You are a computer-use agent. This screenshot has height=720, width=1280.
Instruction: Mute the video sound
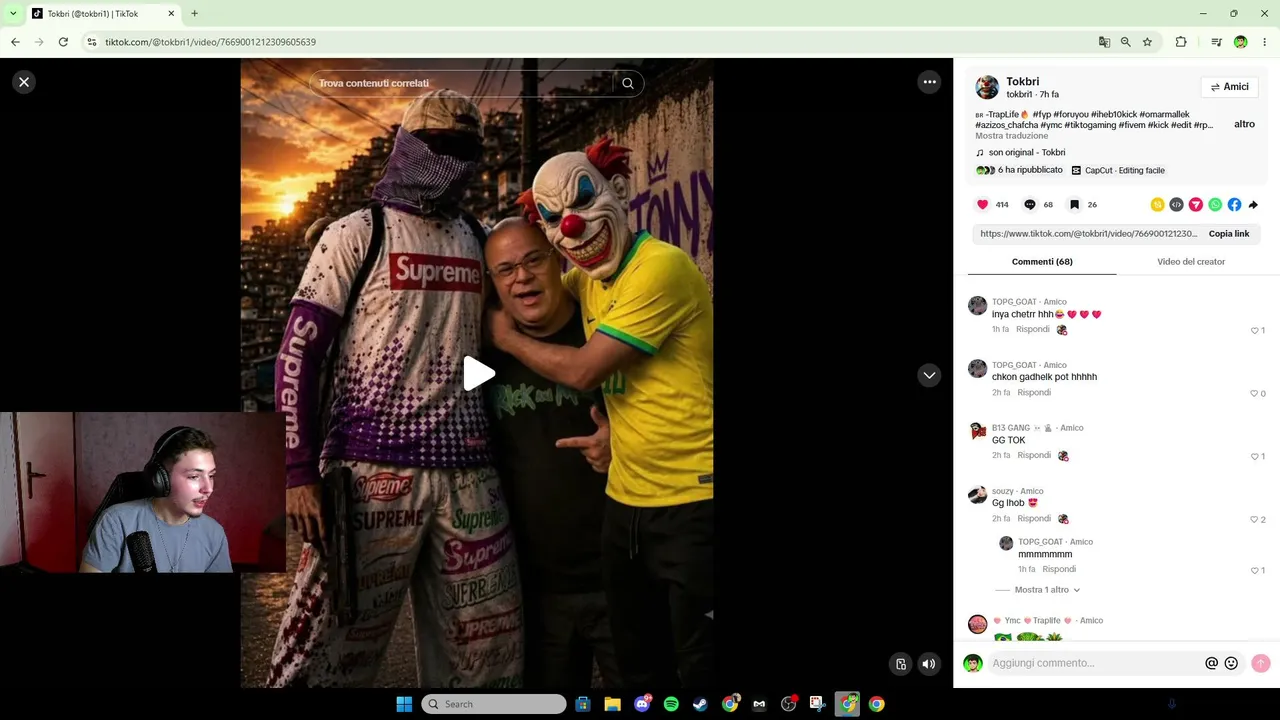pyautogui.click(x=929, y=663)
